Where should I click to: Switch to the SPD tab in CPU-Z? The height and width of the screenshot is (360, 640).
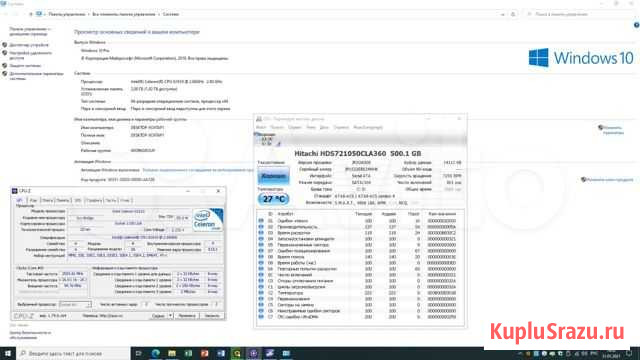click(x=78, y=200)
